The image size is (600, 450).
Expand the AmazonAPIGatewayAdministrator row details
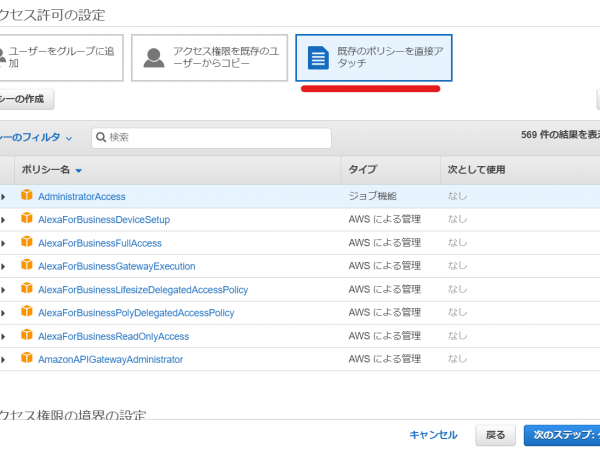3,360
